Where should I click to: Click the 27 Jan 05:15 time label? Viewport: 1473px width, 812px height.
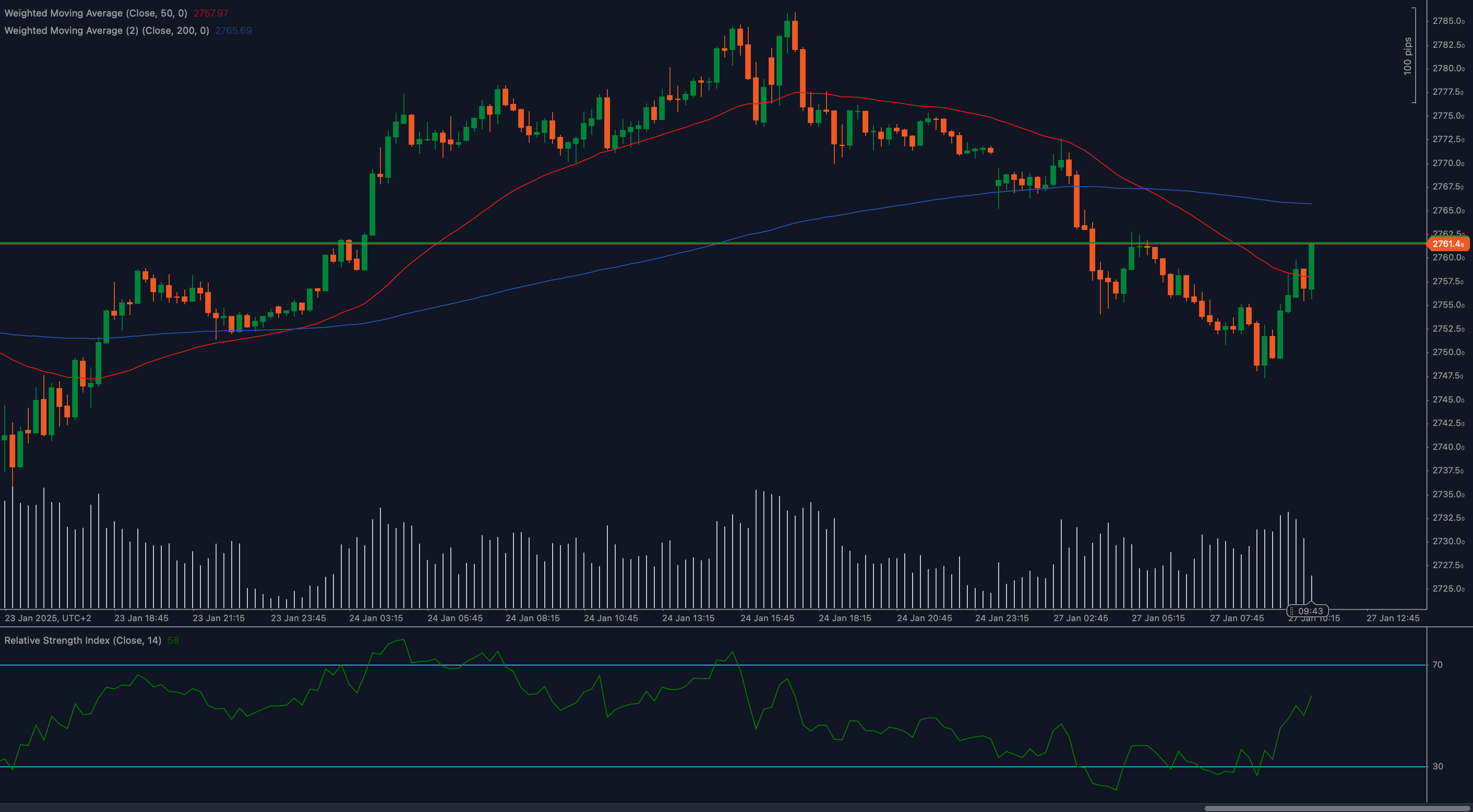pos(1158,618)
